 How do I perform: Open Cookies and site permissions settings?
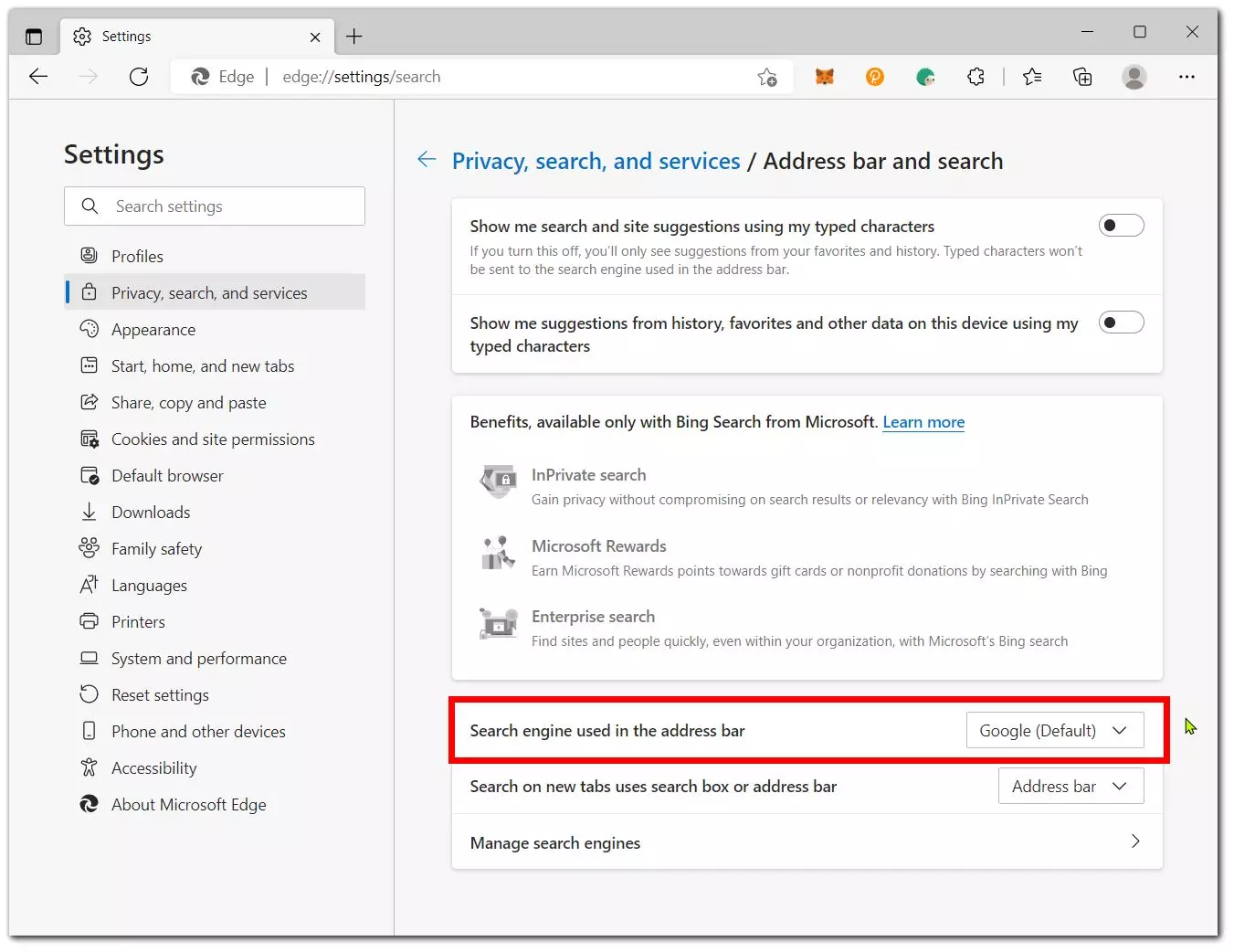[215, 439]
